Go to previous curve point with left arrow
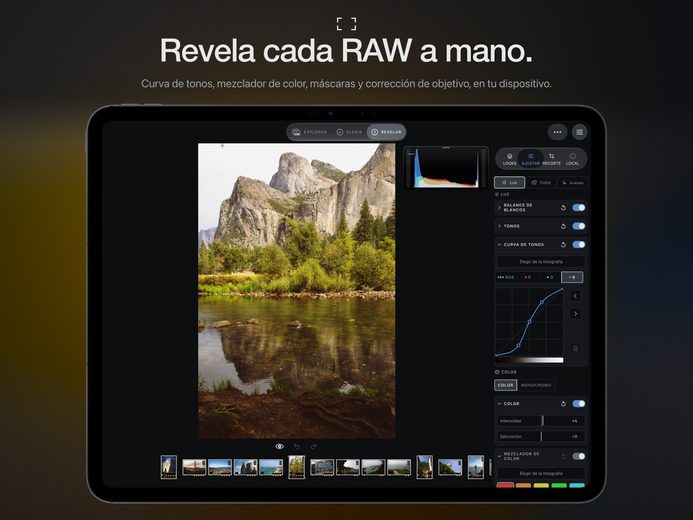This screenshot has height=520, width=693. click(575, 296)
